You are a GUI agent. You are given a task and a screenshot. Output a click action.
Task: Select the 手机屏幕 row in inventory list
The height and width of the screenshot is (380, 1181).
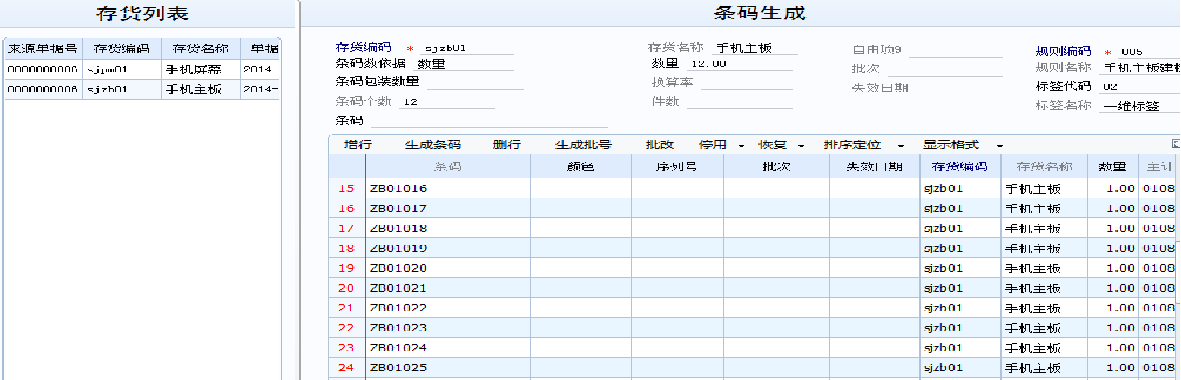tap(142, 69)
